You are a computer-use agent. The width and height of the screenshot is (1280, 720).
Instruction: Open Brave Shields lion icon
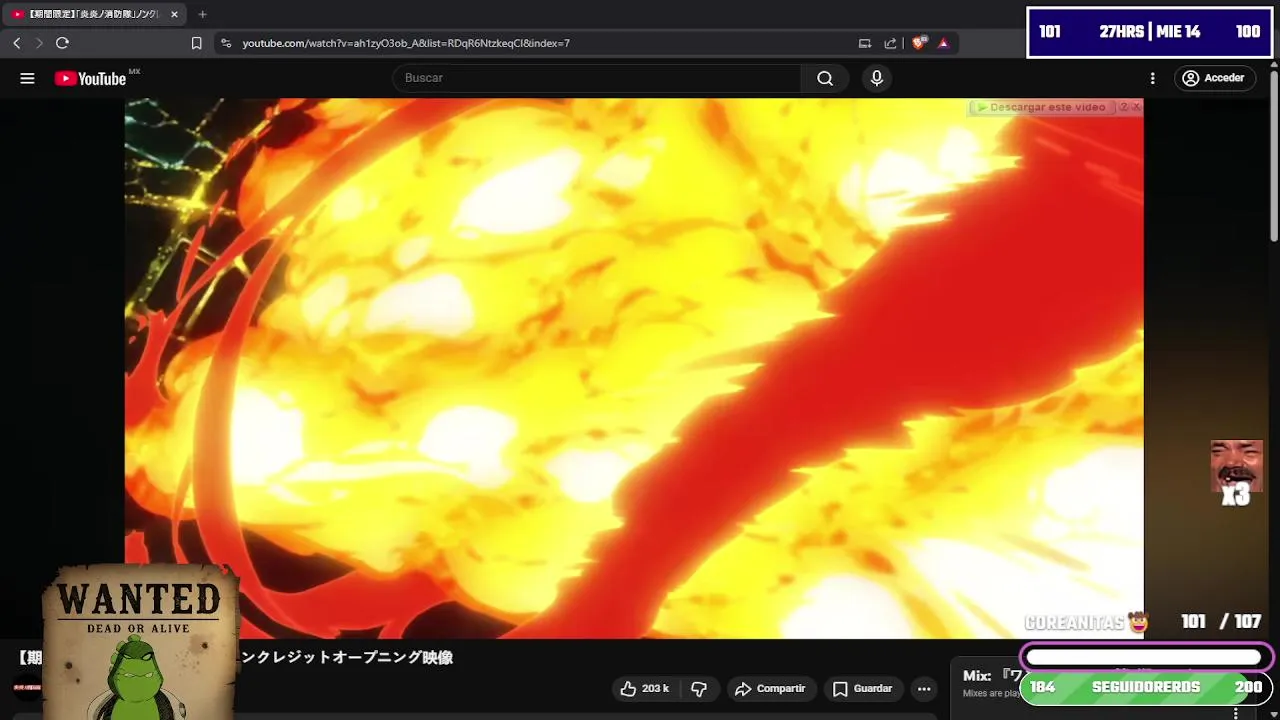[919, 43]
